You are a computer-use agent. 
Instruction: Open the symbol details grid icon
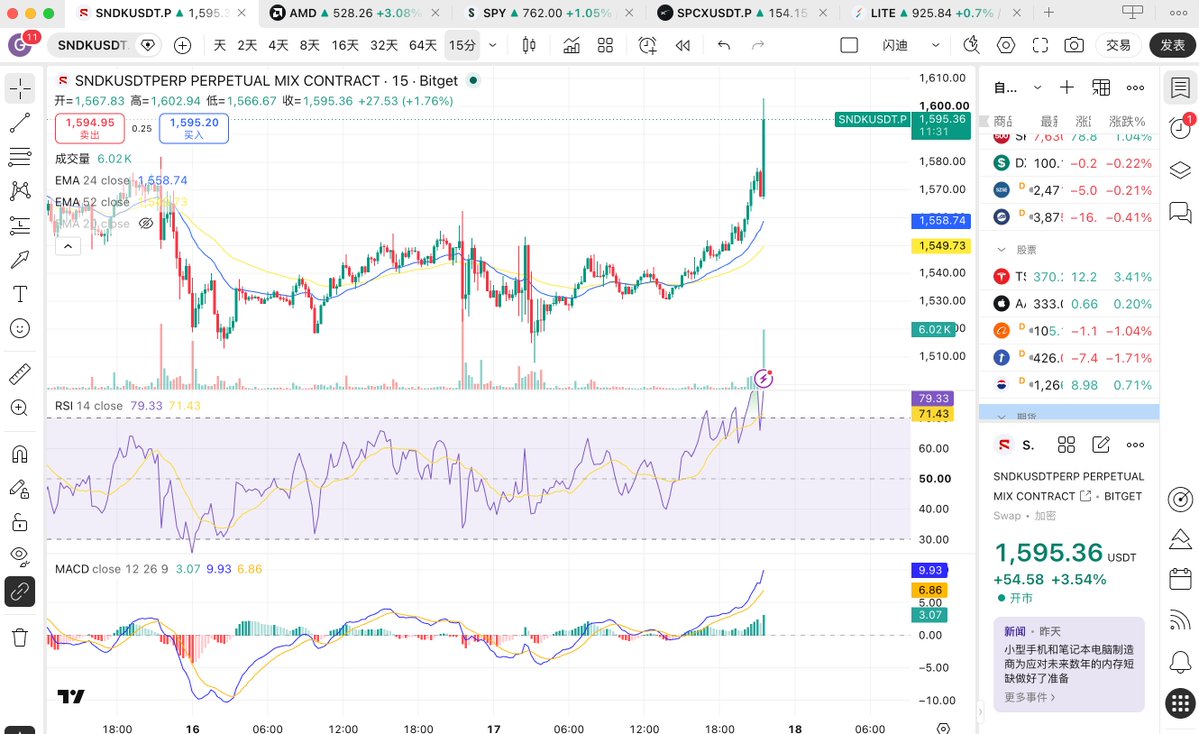pos(1066,445)
